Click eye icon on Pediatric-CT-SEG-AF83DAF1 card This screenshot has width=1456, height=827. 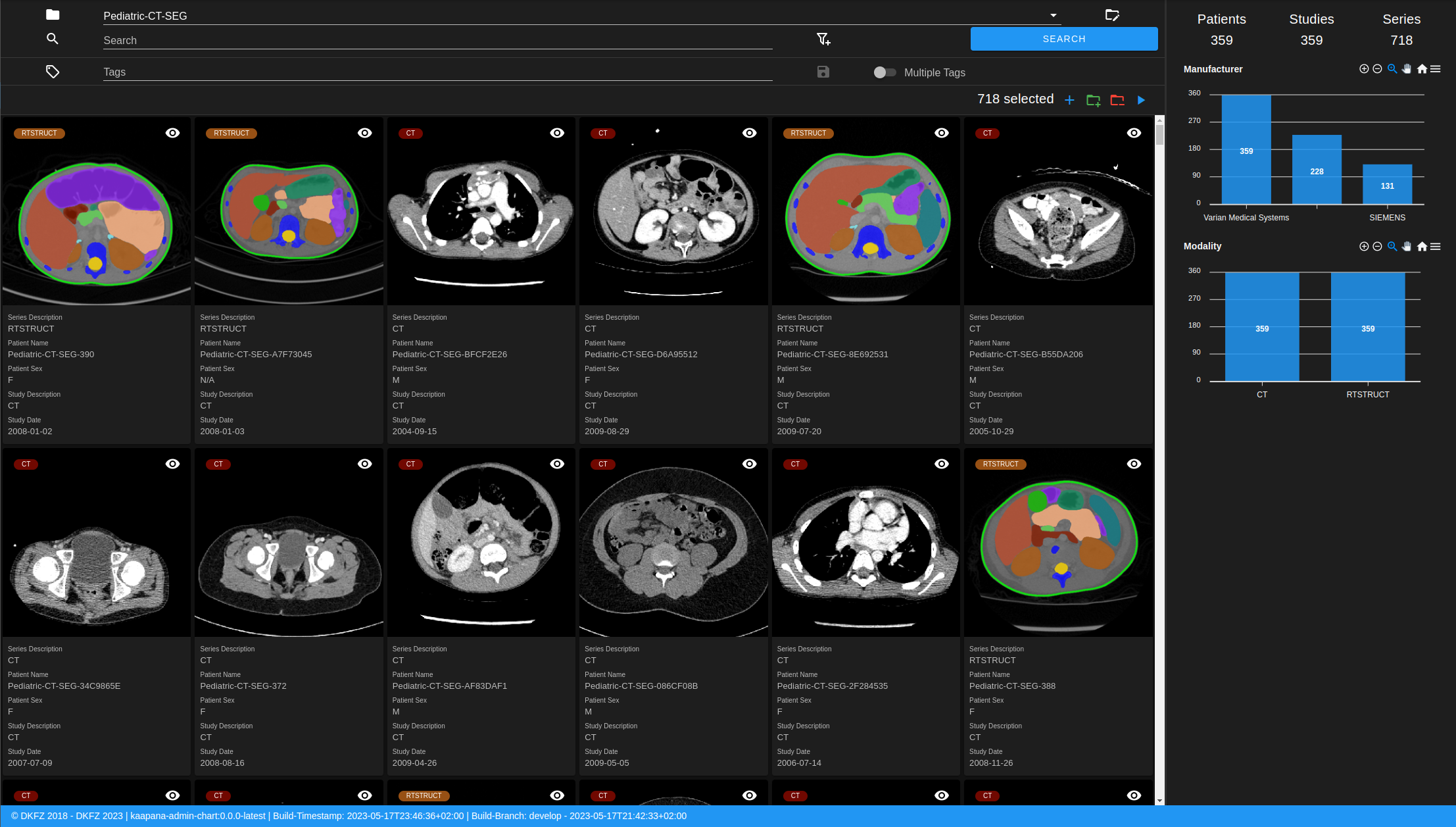[x=557, y=464]
